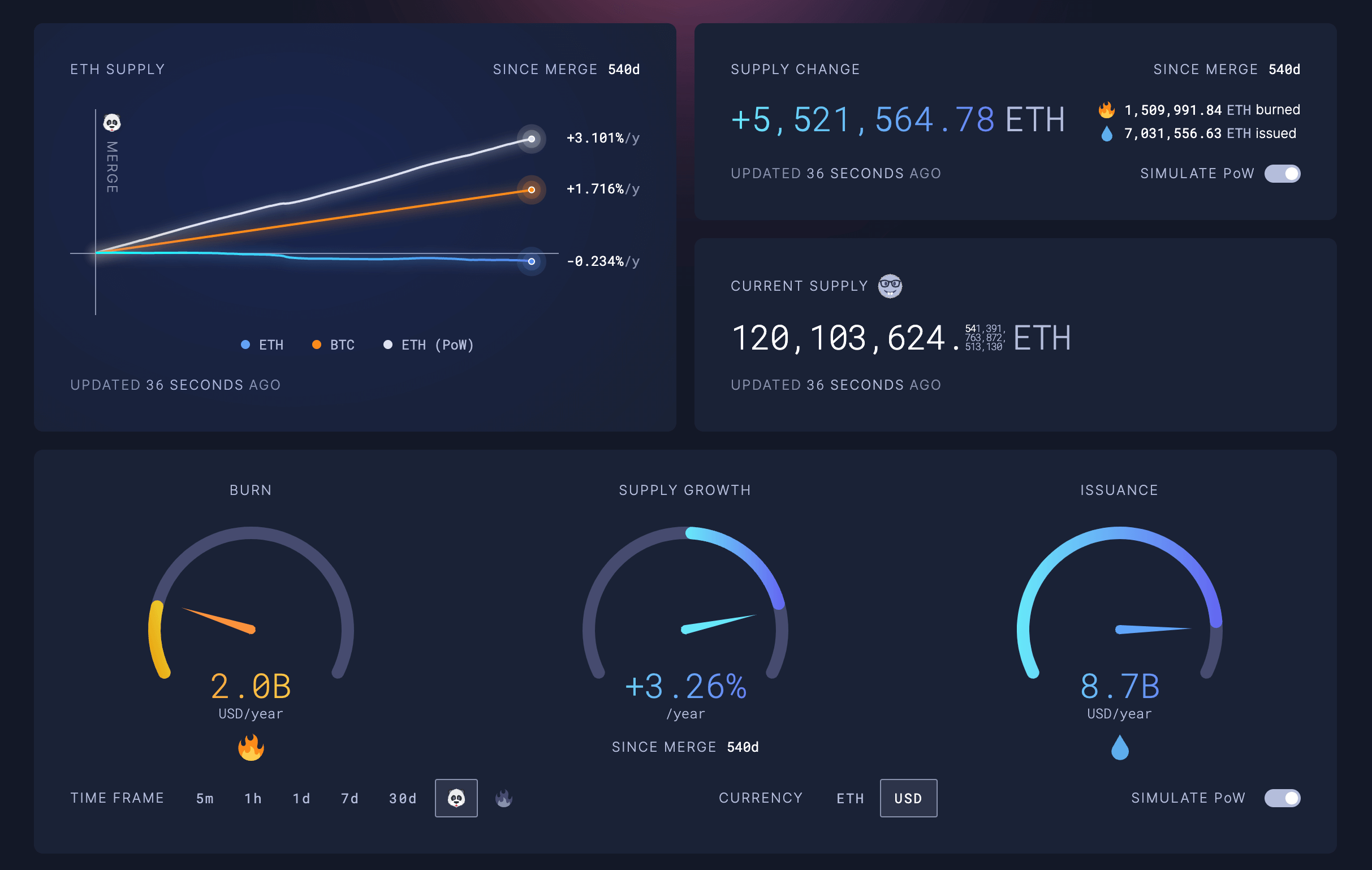
Task: Toggle the BTC line in the chart legend
Action: tap(333, 344)
